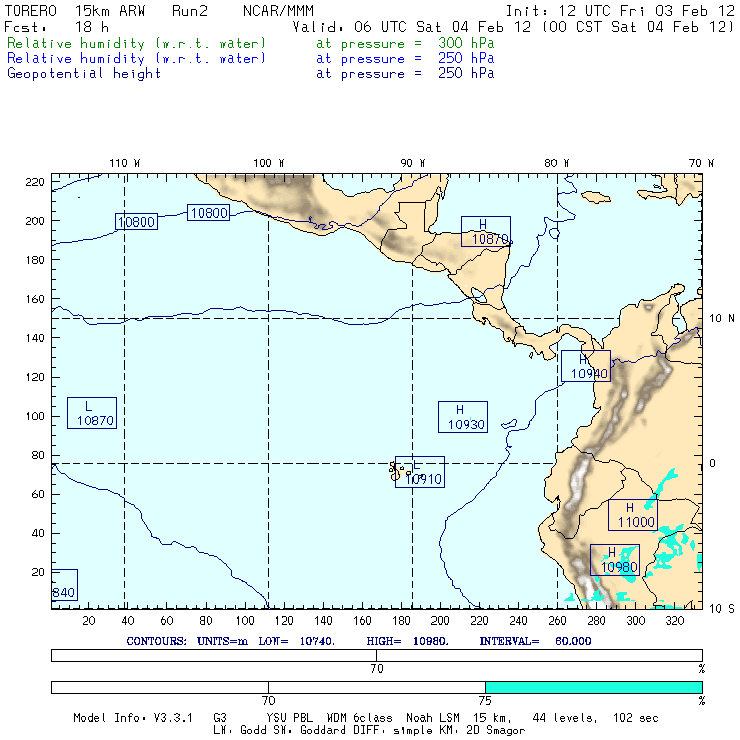Click the '44 levels' model info text
Screen dimensions: 740x740
click(x=565, y=718)
